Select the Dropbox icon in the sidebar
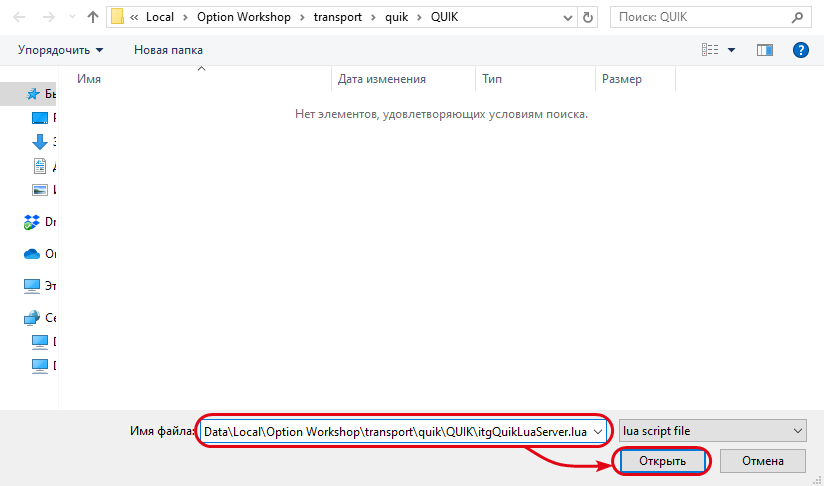Image resolution: width=824 pixels, height=486 pixels. pyautogui.click(x=32, y=222)
